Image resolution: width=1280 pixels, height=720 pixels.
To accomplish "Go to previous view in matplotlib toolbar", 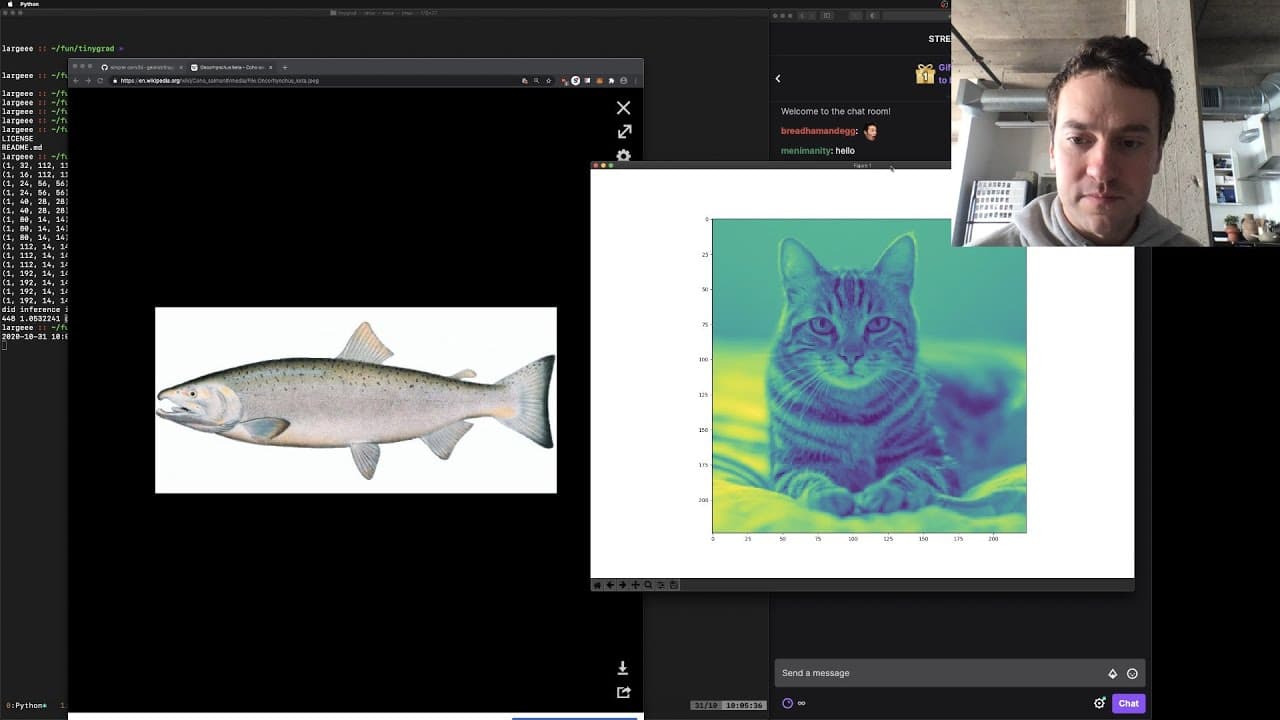I will coord(610,585).
